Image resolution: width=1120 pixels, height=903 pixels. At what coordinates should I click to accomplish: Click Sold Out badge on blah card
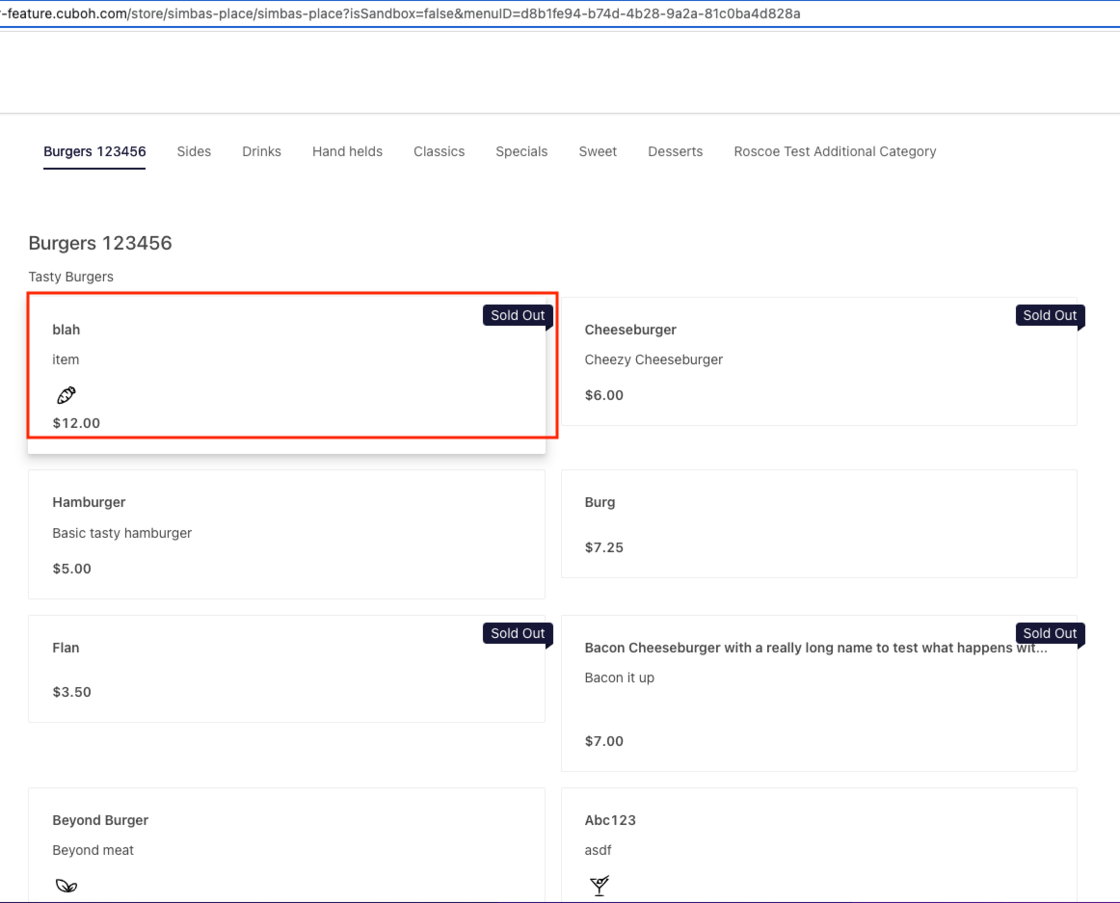[x=517, y=315]
